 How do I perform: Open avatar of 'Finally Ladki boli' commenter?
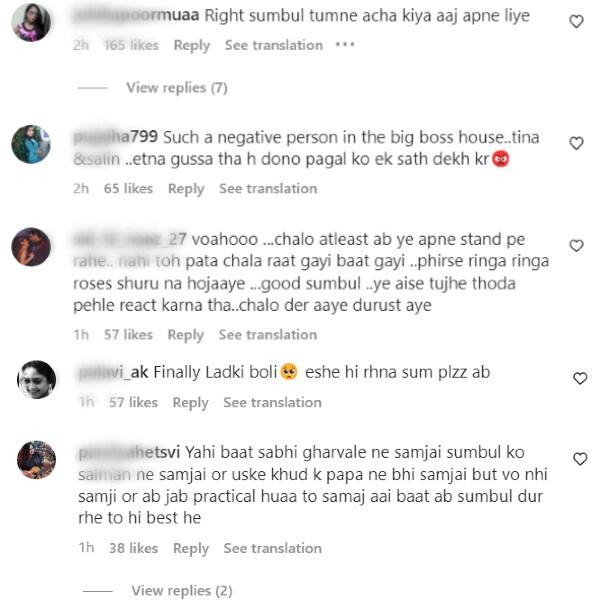click(x=37, y=380)
